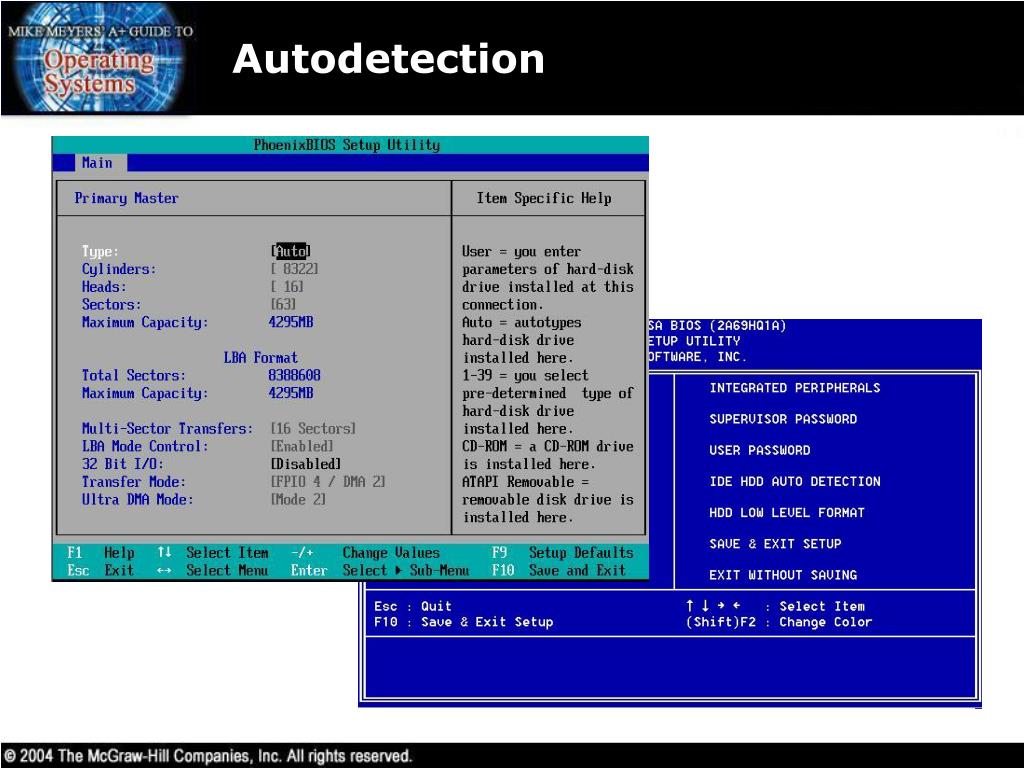Click the Cylinders value 8322

(x=295, y=268)
